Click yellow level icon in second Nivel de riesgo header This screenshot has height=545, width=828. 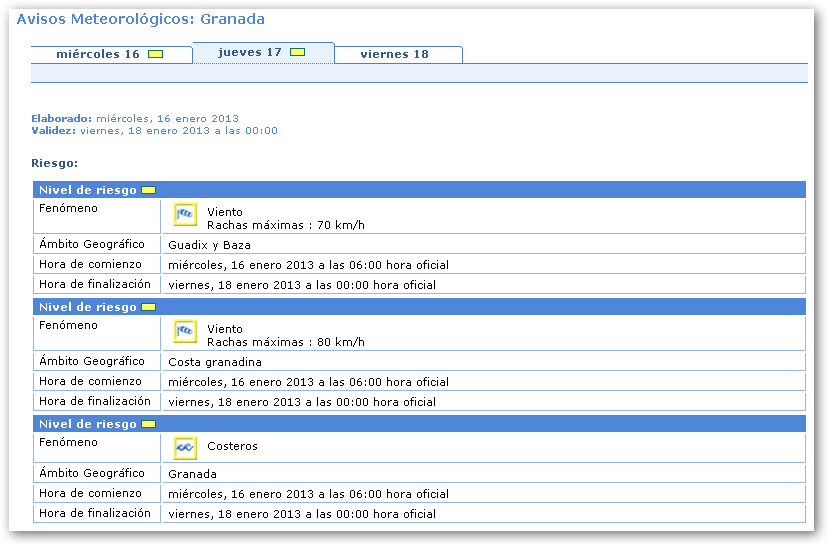click(149, 307)
